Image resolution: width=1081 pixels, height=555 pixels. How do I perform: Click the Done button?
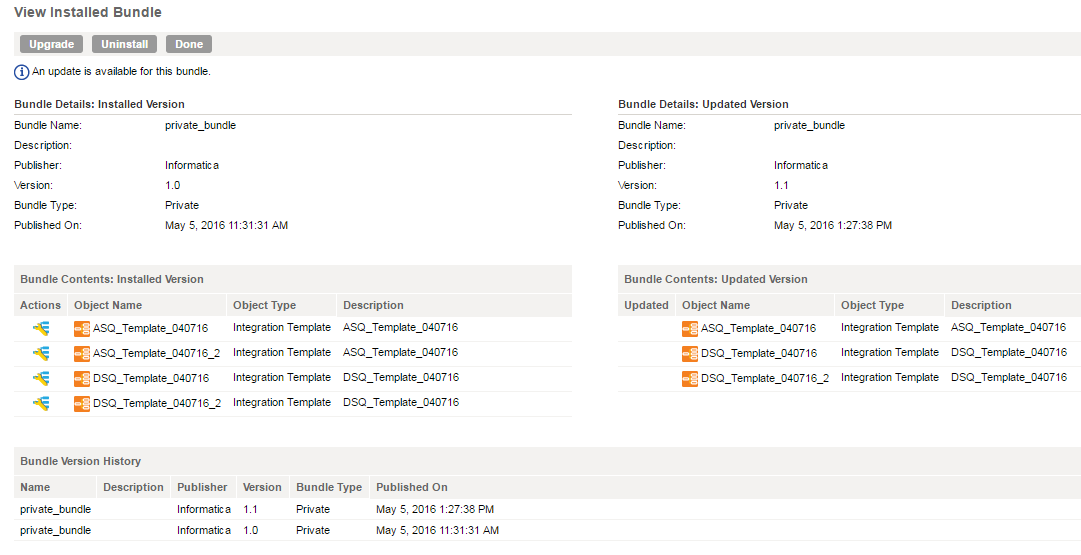coord(189,44)
